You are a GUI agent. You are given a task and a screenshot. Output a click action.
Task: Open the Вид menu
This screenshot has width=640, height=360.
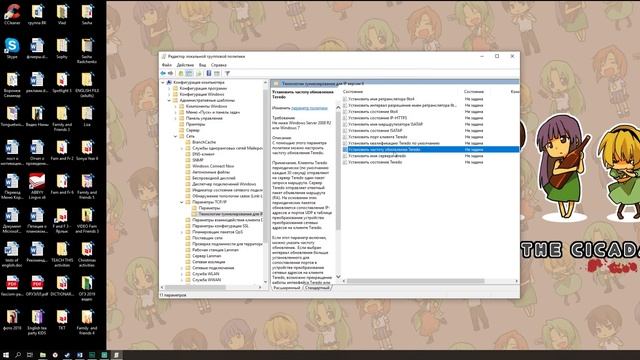[202, 65]
